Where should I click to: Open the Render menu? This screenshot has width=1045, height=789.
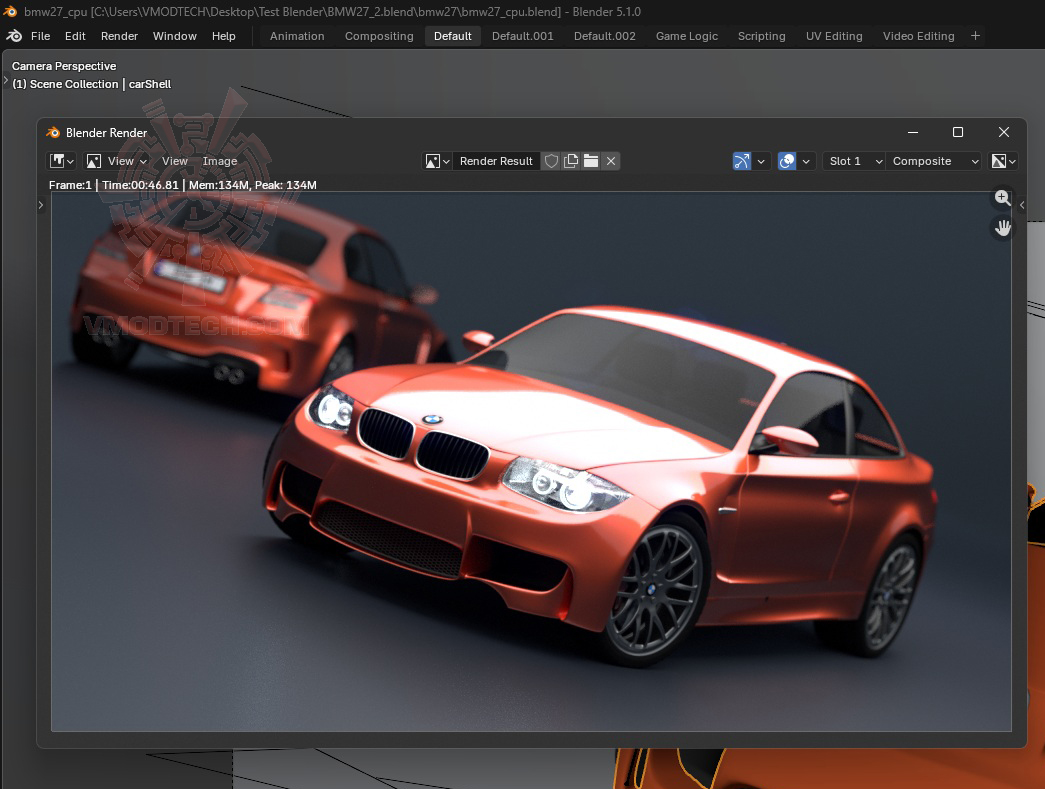pyautogui.click(x=119, y=36)
